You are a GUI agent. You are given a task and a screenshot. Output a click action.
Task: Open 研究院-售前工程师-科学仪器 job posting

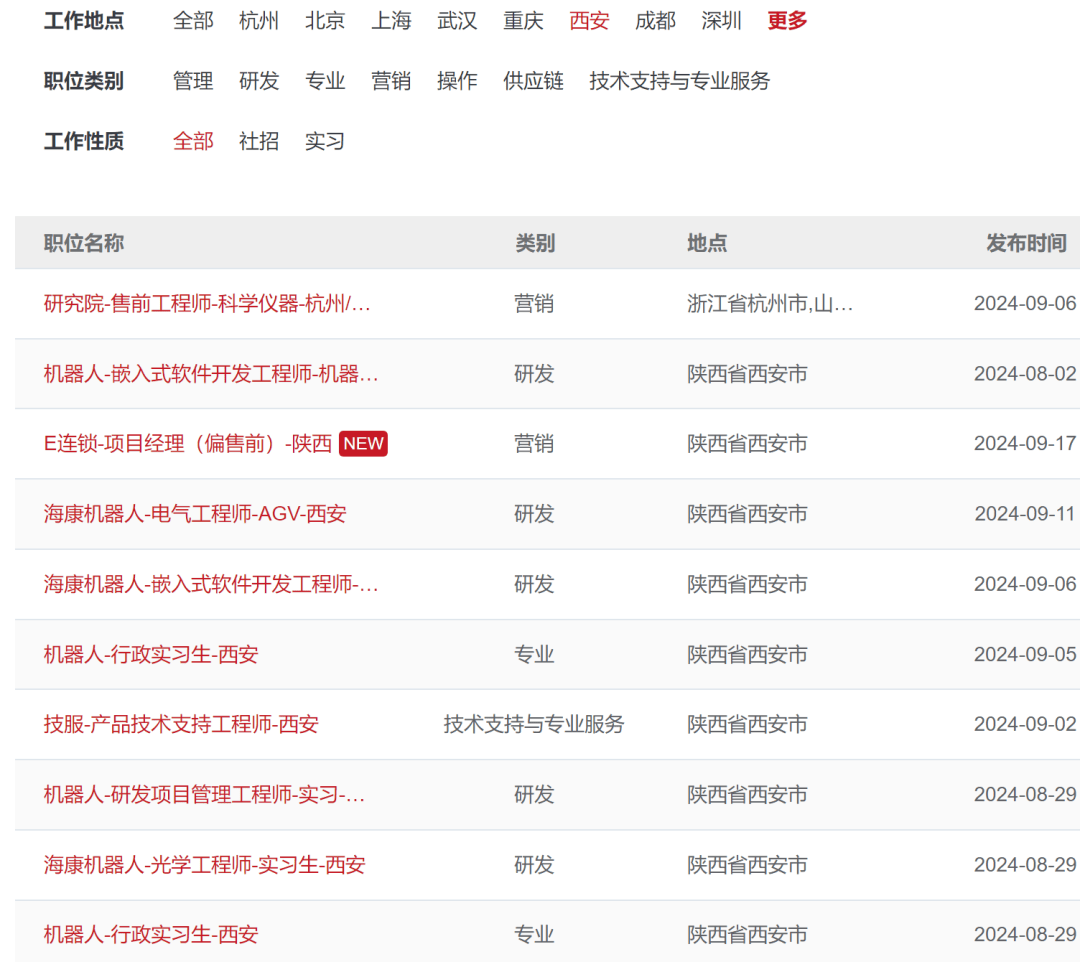(207, 304)
